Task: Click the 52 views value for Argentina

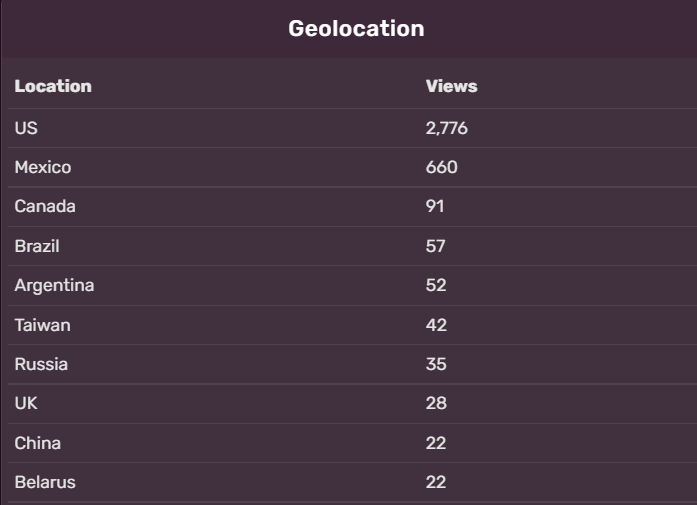Action: point(436,285)
